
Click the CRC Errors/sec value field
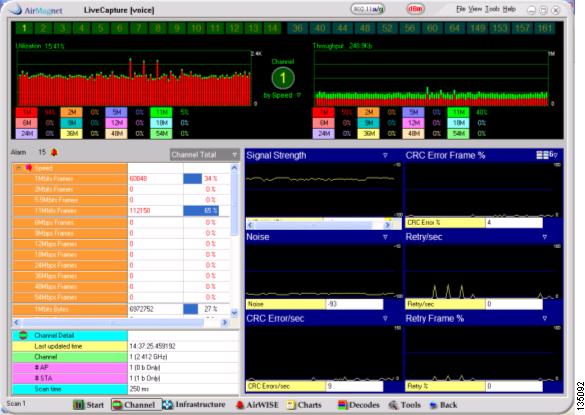354,386
